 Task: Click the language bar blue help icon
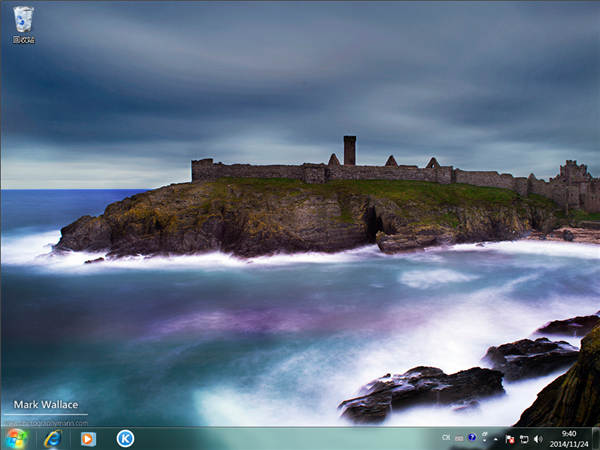click(472, 438)
